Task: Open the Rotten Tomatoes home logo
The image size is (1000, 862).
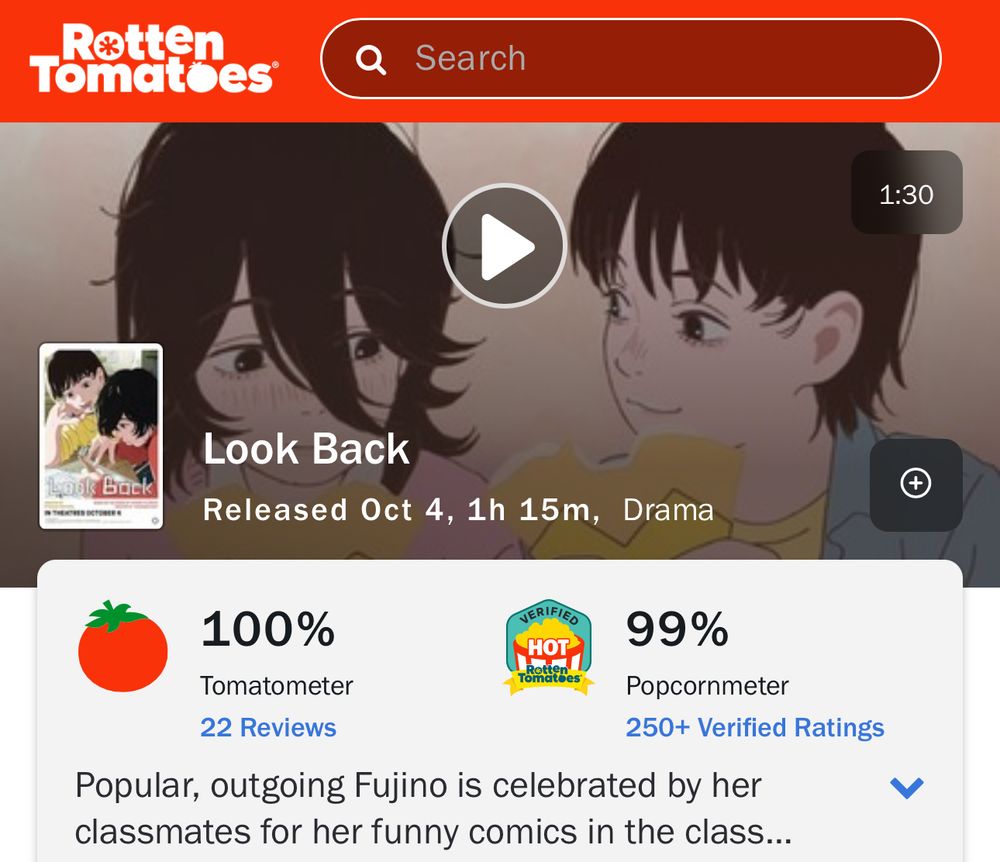Action: click(x=153, y=59)
